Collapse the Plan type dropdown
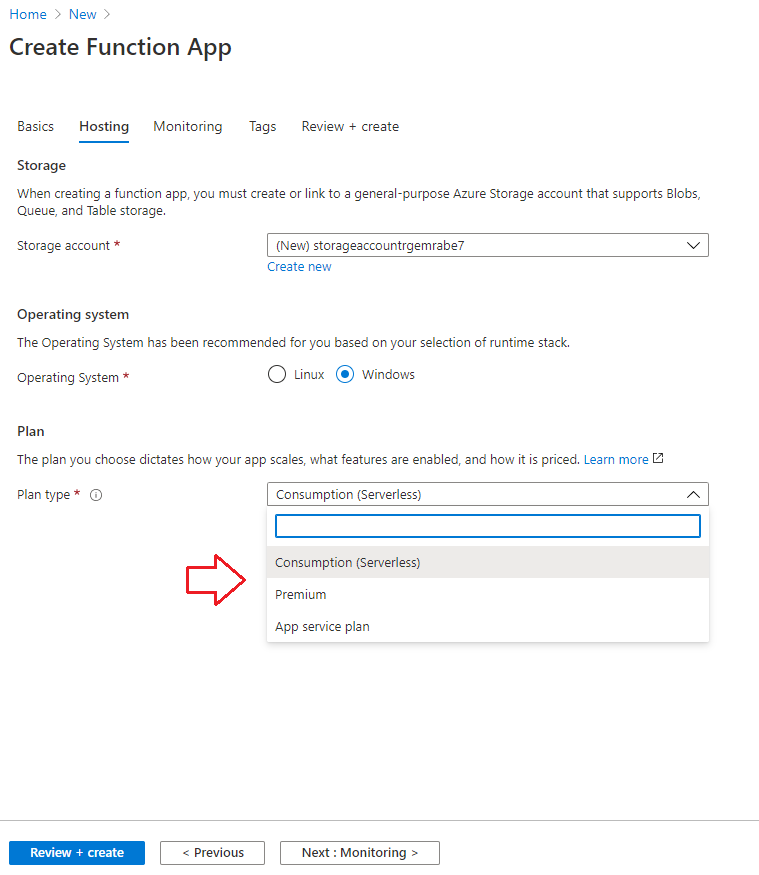759x875 pixels. pos(488,494)
